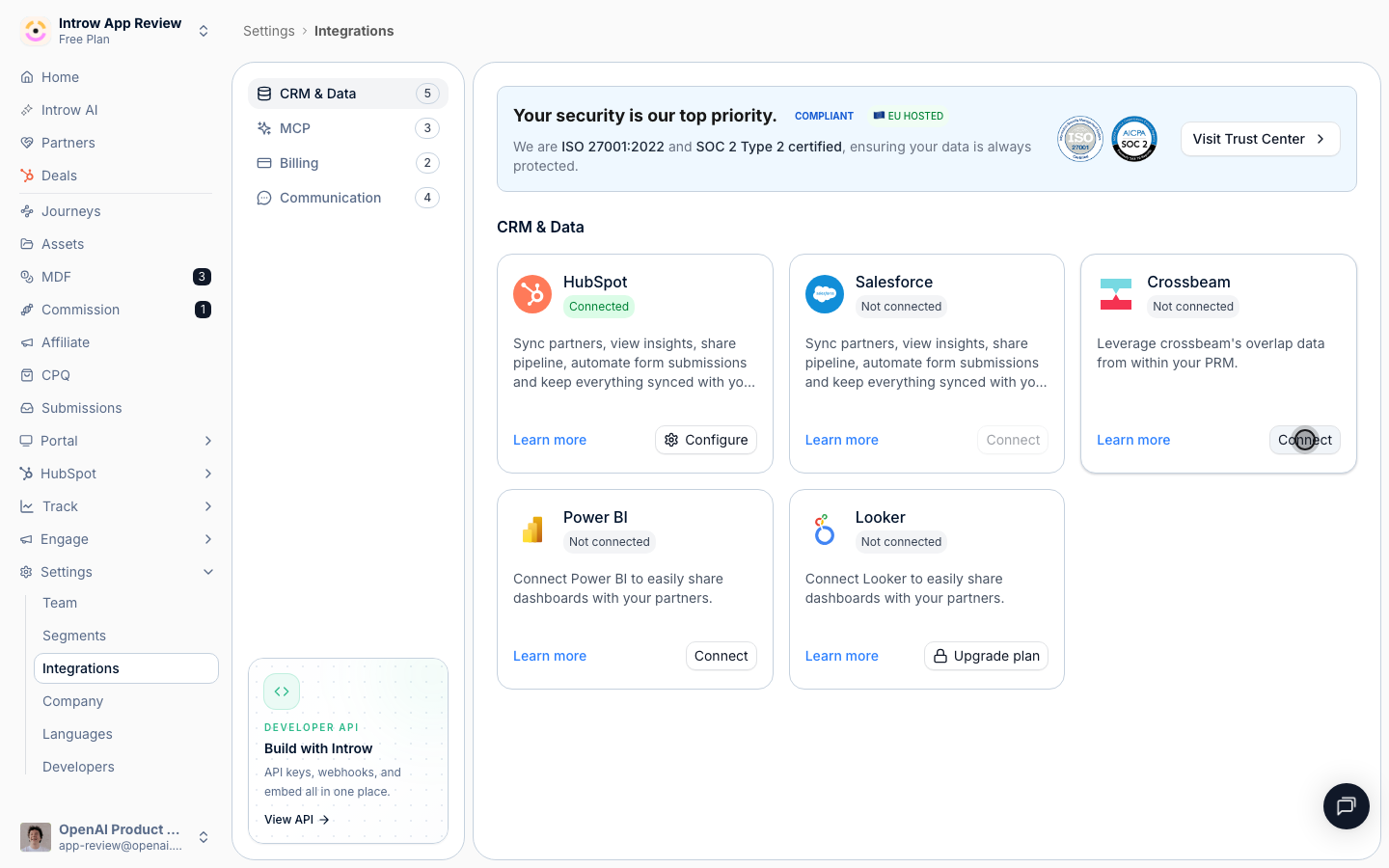Click Connect button for Salesforce

(1013, 440)
